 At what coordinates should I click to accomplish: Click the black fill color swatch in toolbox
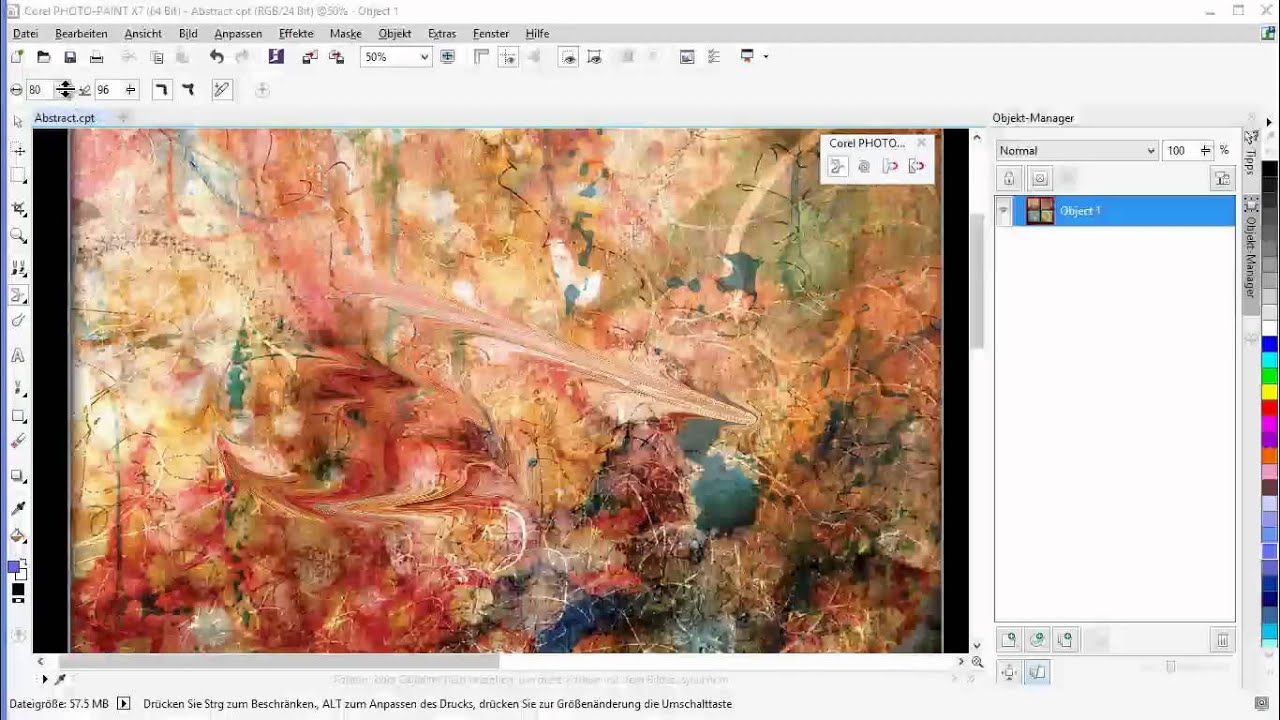coord(17,591)
